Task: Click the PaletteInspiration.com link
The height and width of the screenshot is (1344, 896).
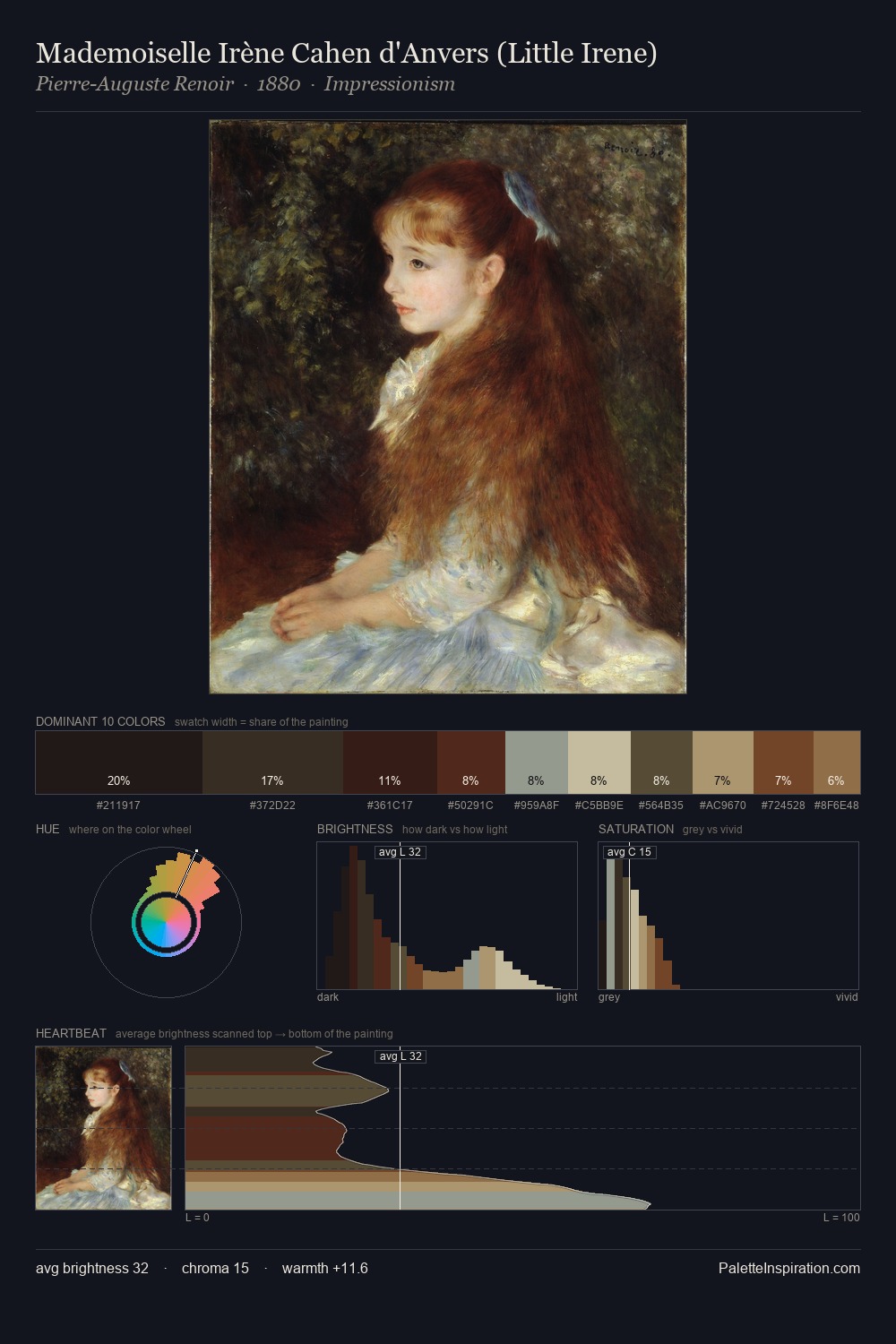Action: pos(789,1268)
